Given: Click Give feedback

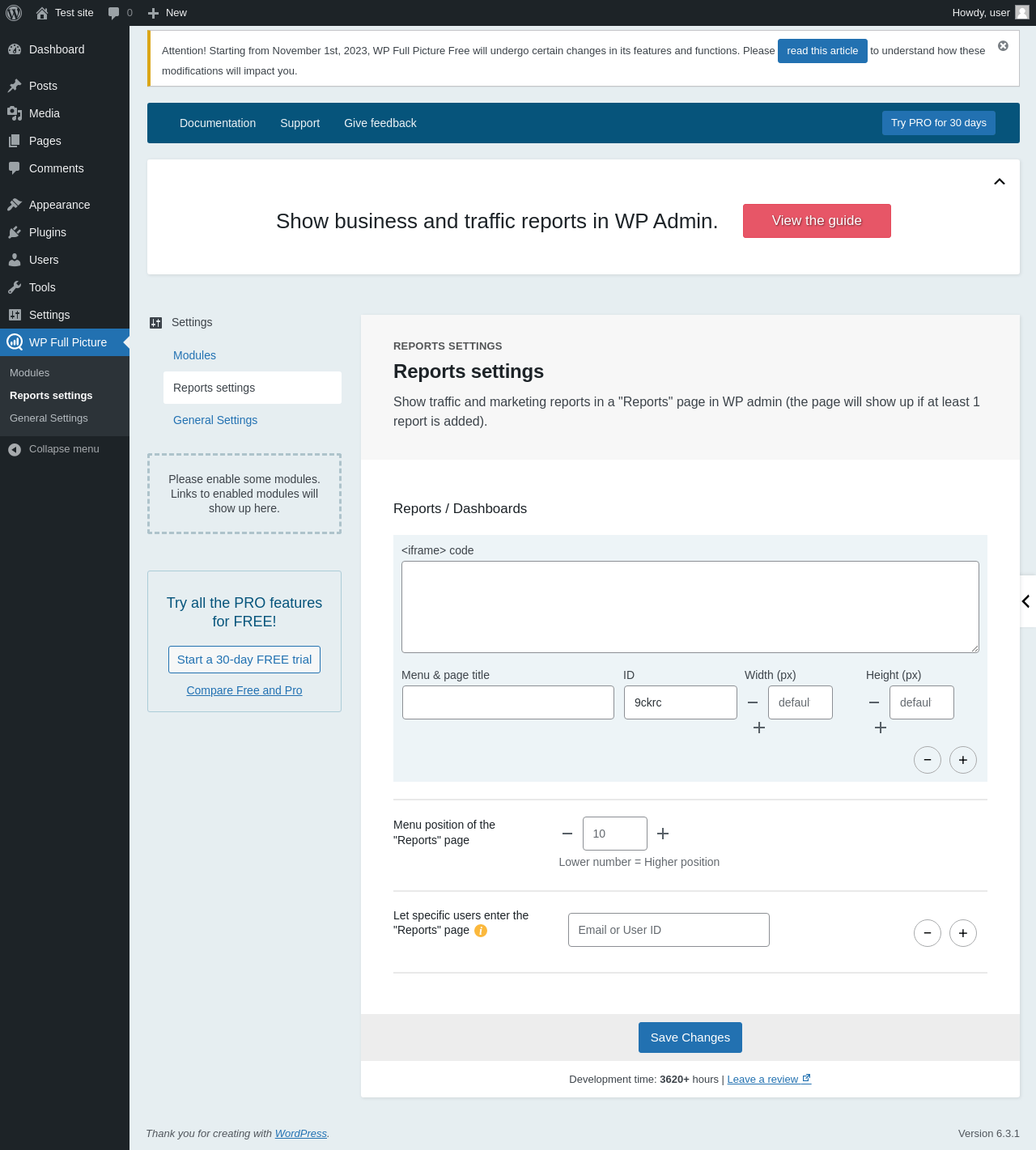Looking at the screenshot, I should [380, 123].
